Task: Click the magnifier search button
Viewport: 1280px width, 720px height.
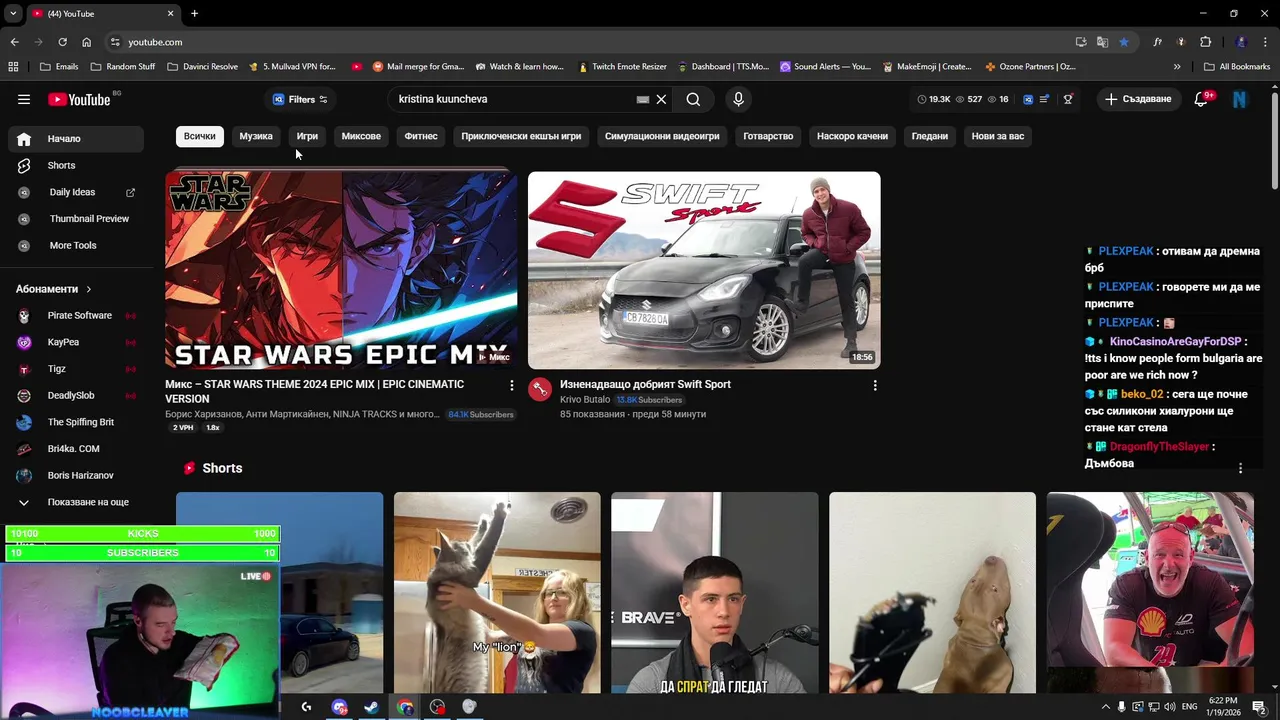Action: [x=693, y=99]
